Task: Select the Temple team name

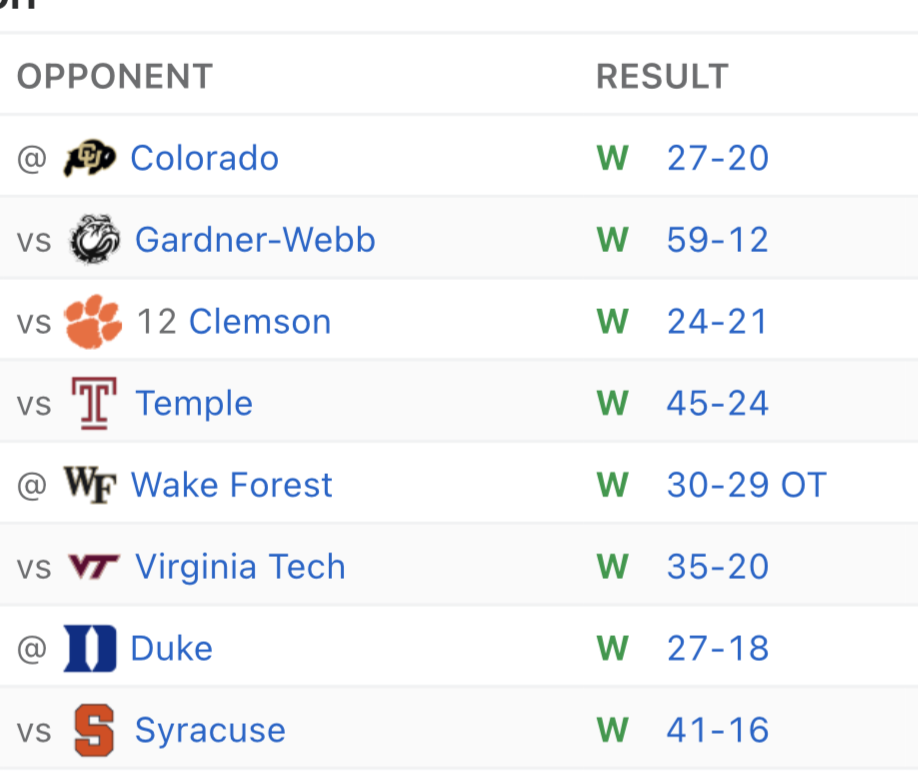Action: click(x=193, y=403)
